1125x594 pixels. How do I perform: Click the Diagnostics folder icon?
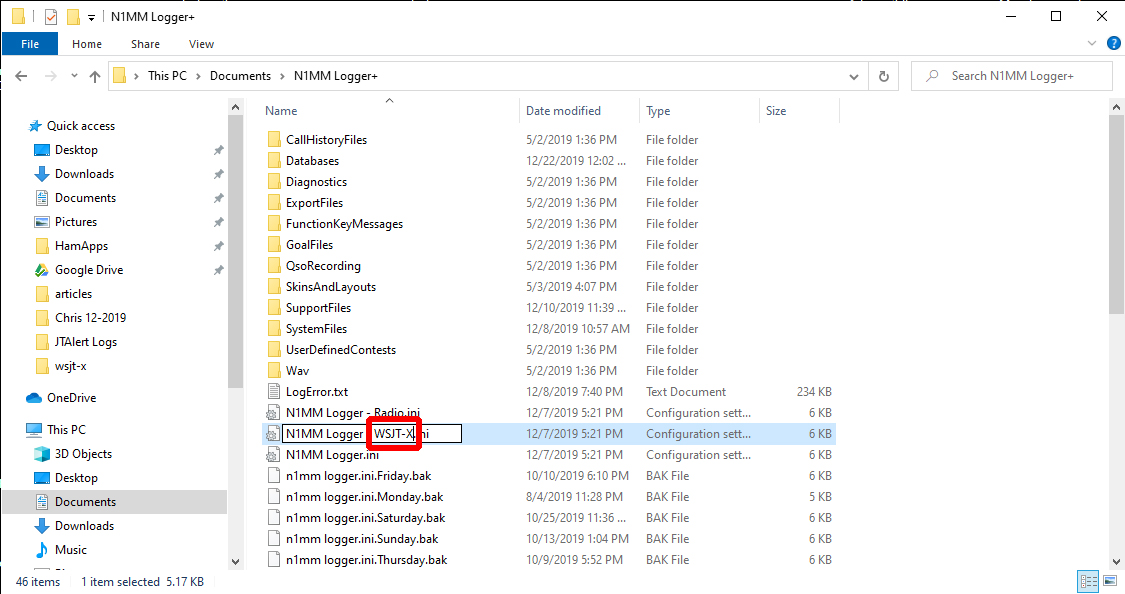[273, 182]
